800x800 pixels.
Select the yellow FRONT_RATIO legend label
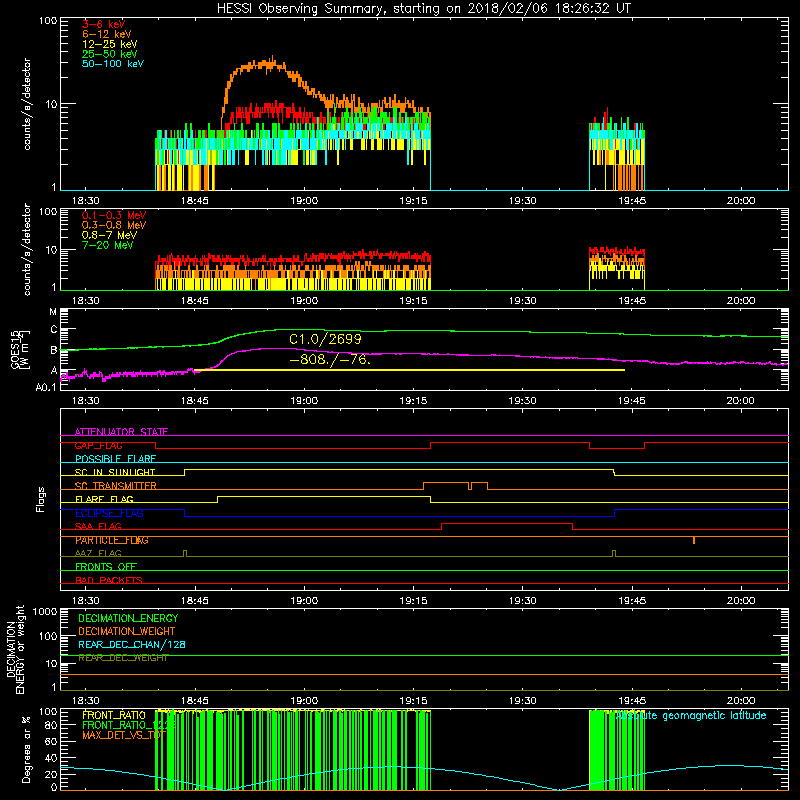point(114,715)
